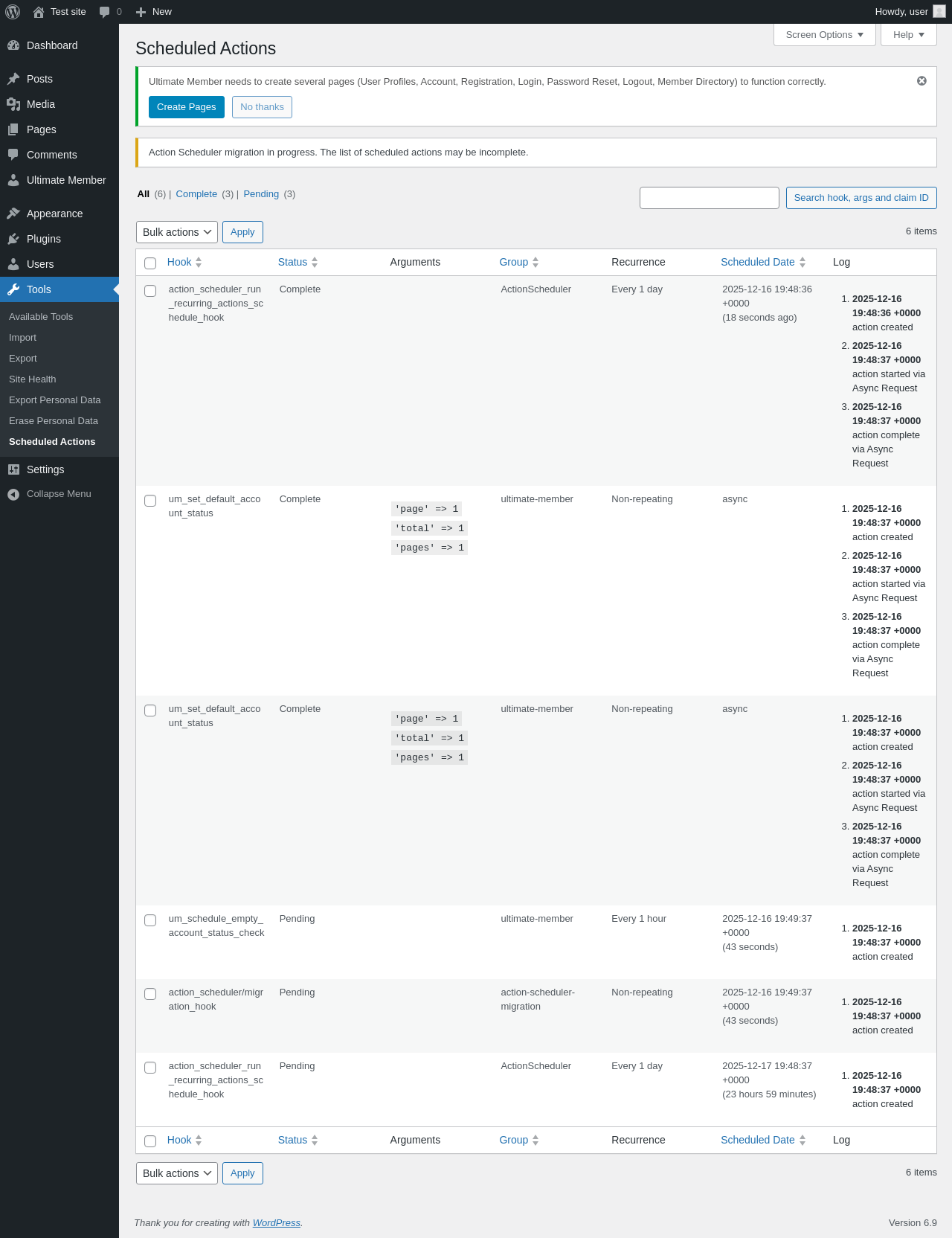This screenshot has height=1238, width=952.
Task: Click the WordPress logo icon
Action: coord(13,12)
